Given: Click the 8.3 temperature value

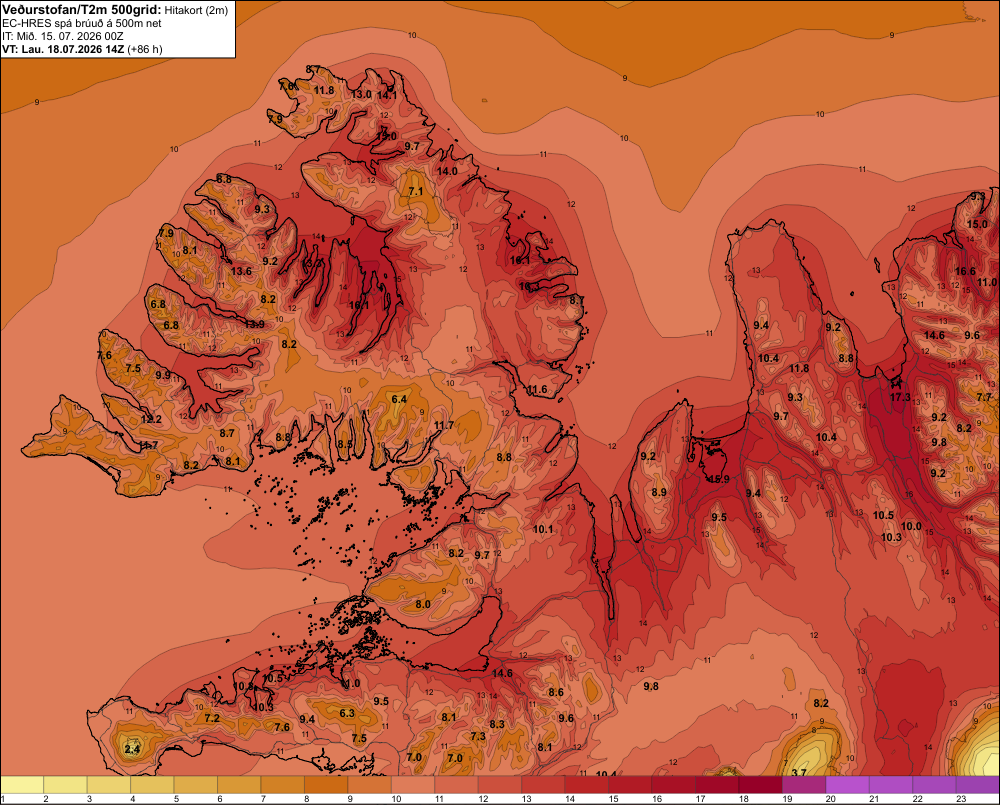Looking at the screenshot, I should [x=497, y=724].
